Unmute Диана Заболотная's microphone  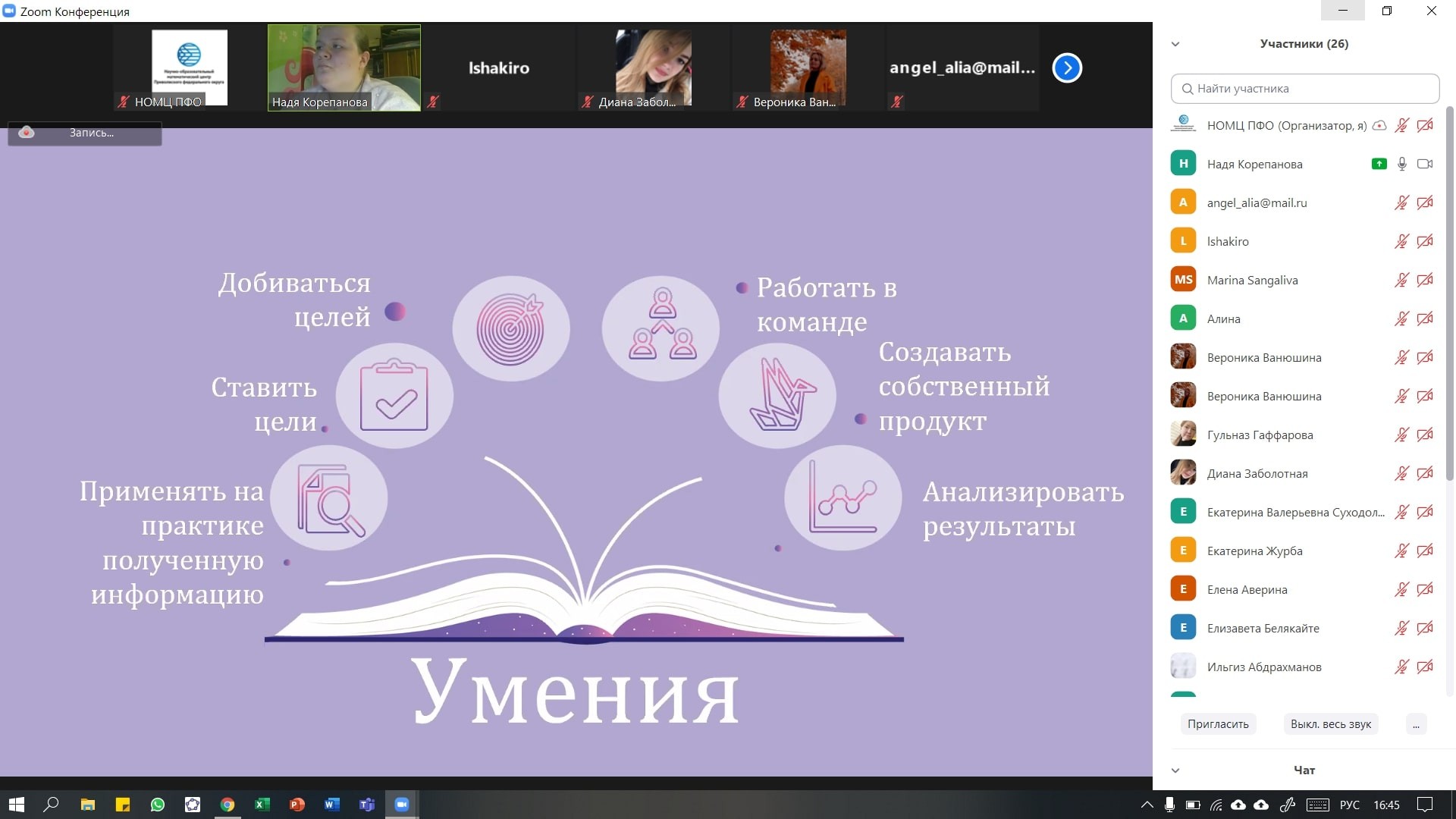[x=1401, y=473]
